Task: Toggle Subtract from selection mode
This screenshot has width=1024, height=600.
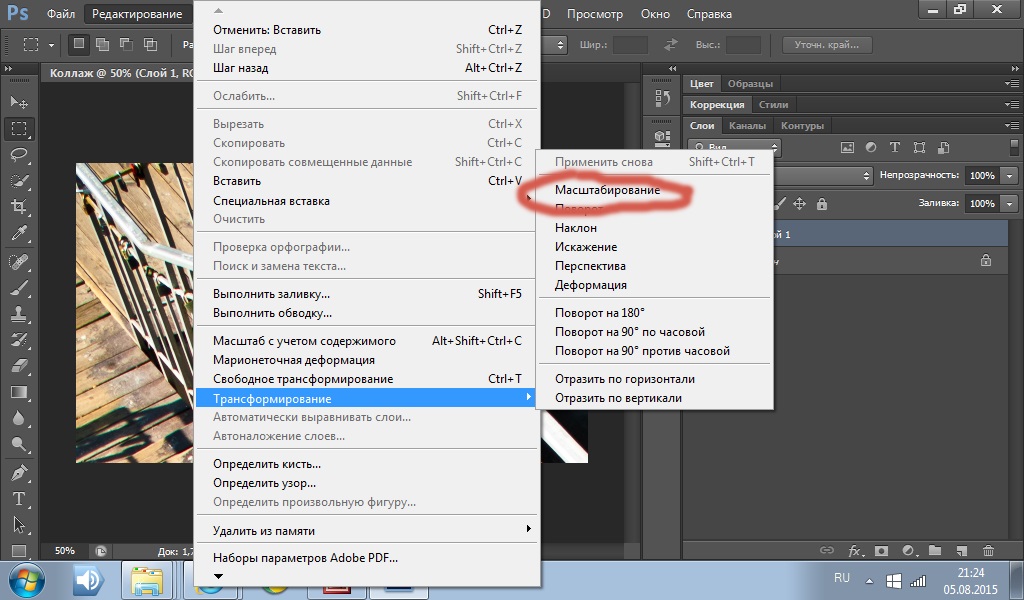Action: pos(126,44)
